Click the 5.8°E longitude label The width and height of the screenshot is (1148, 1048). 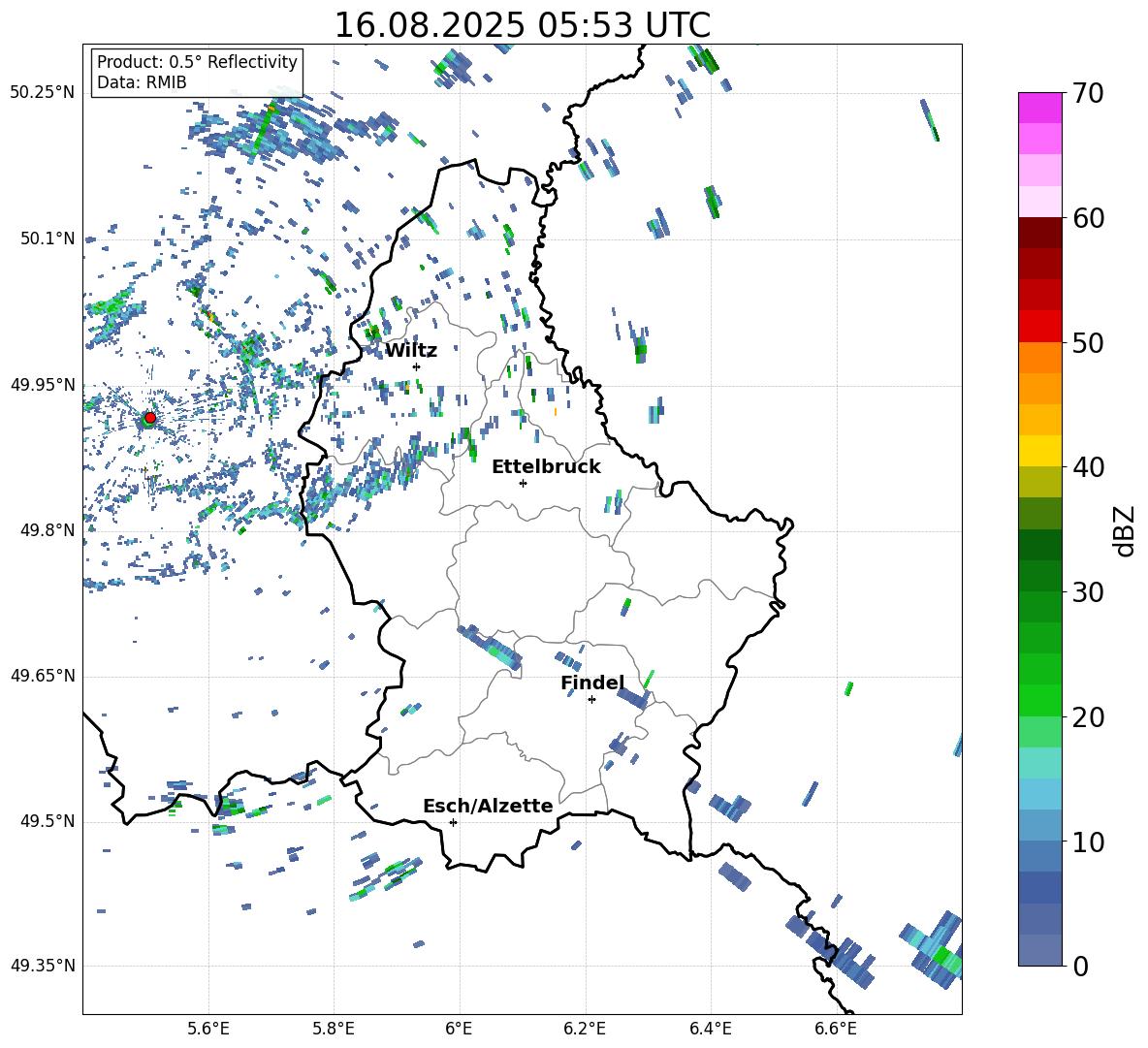334,1029
